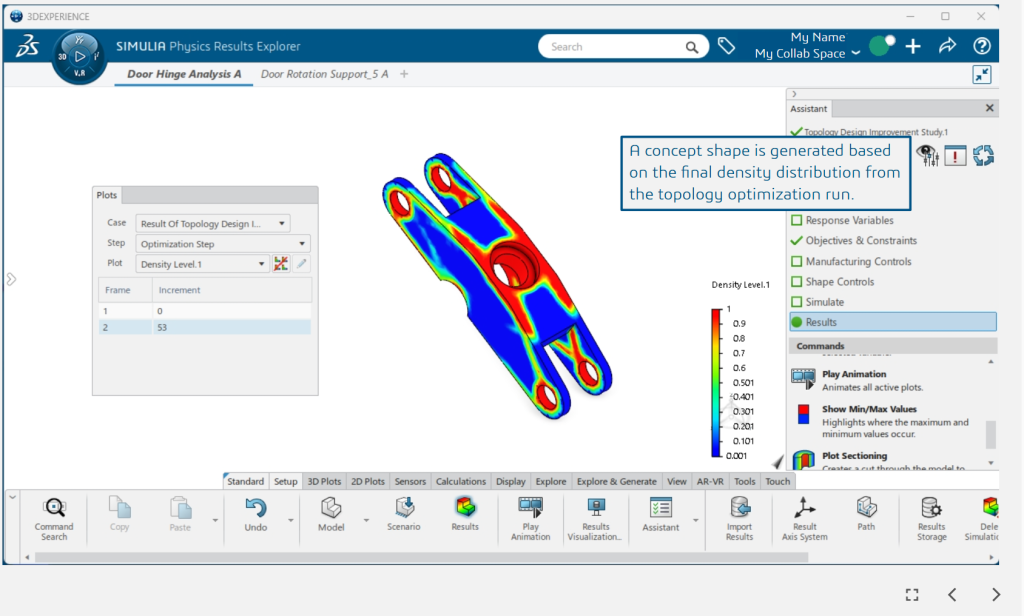Click the bottom toolbar horizontal scrollbar
The image size is (1024, 616).
tap(421, 557)
